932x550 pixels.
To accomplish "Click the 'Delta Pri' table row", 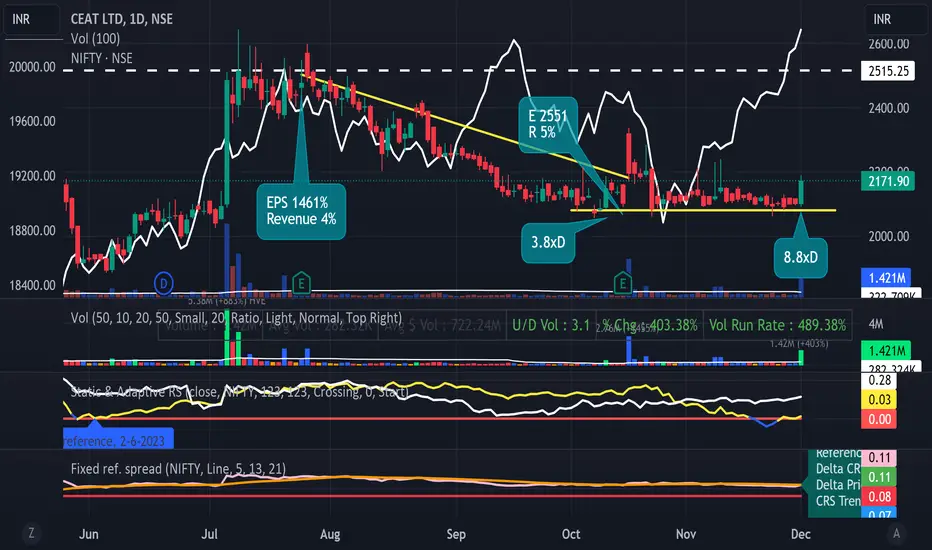I will 837,485.
